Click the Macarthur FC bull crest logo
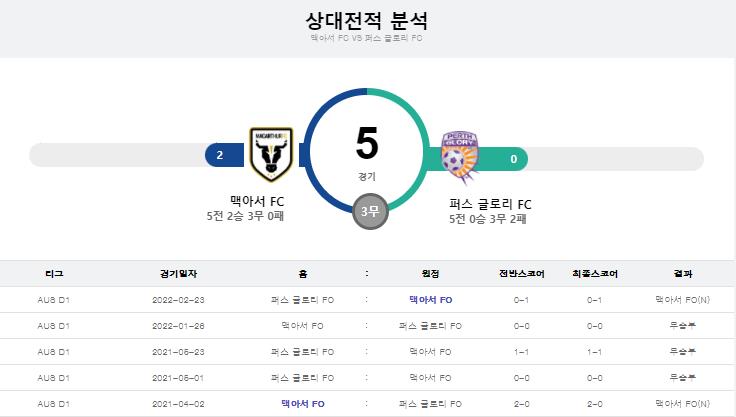The height and width of the screenshot is (417, 736). [x=271, y=154]
